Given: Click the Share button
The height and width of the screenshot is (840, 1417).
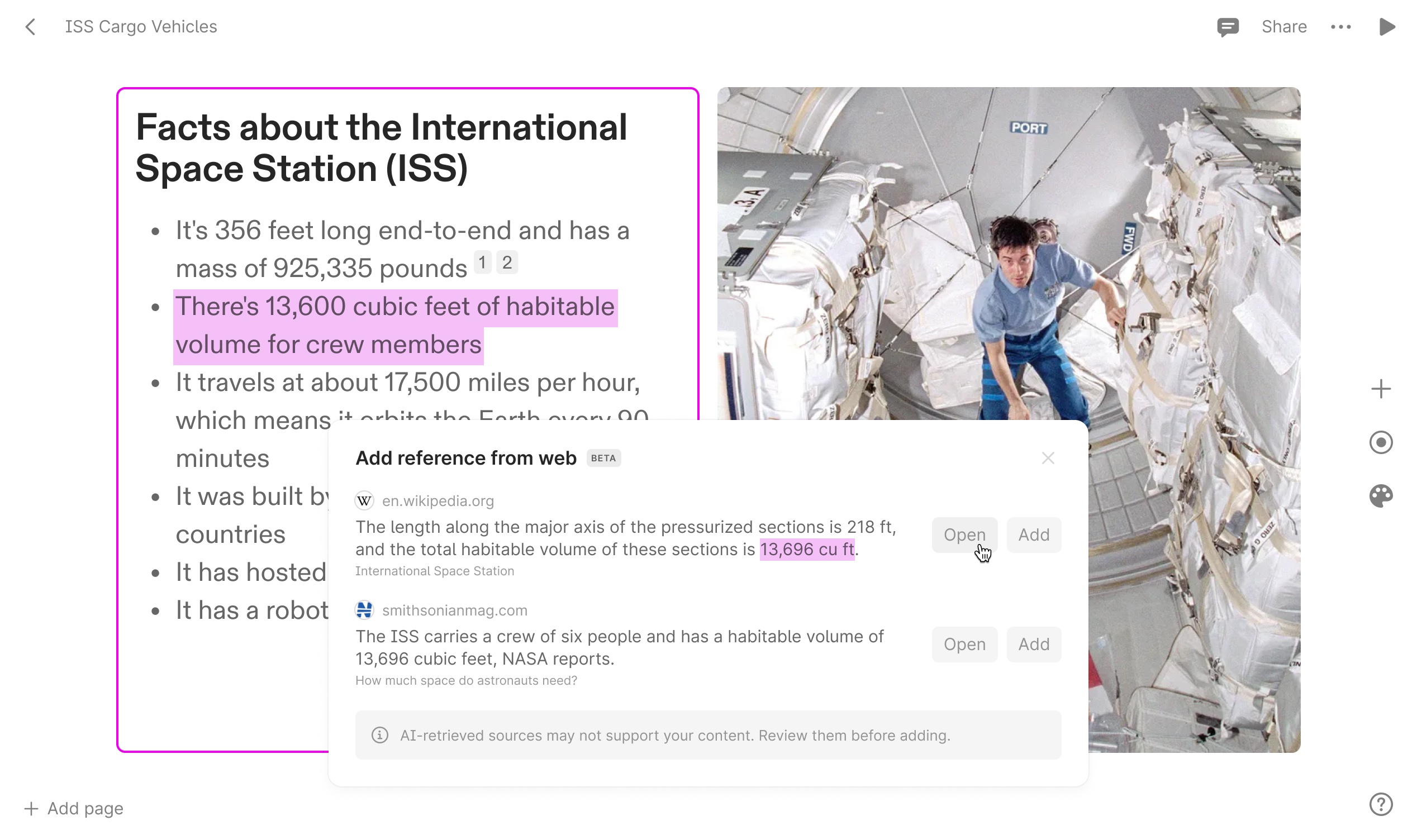Looking at the screenshot, I should [1283, 27].
